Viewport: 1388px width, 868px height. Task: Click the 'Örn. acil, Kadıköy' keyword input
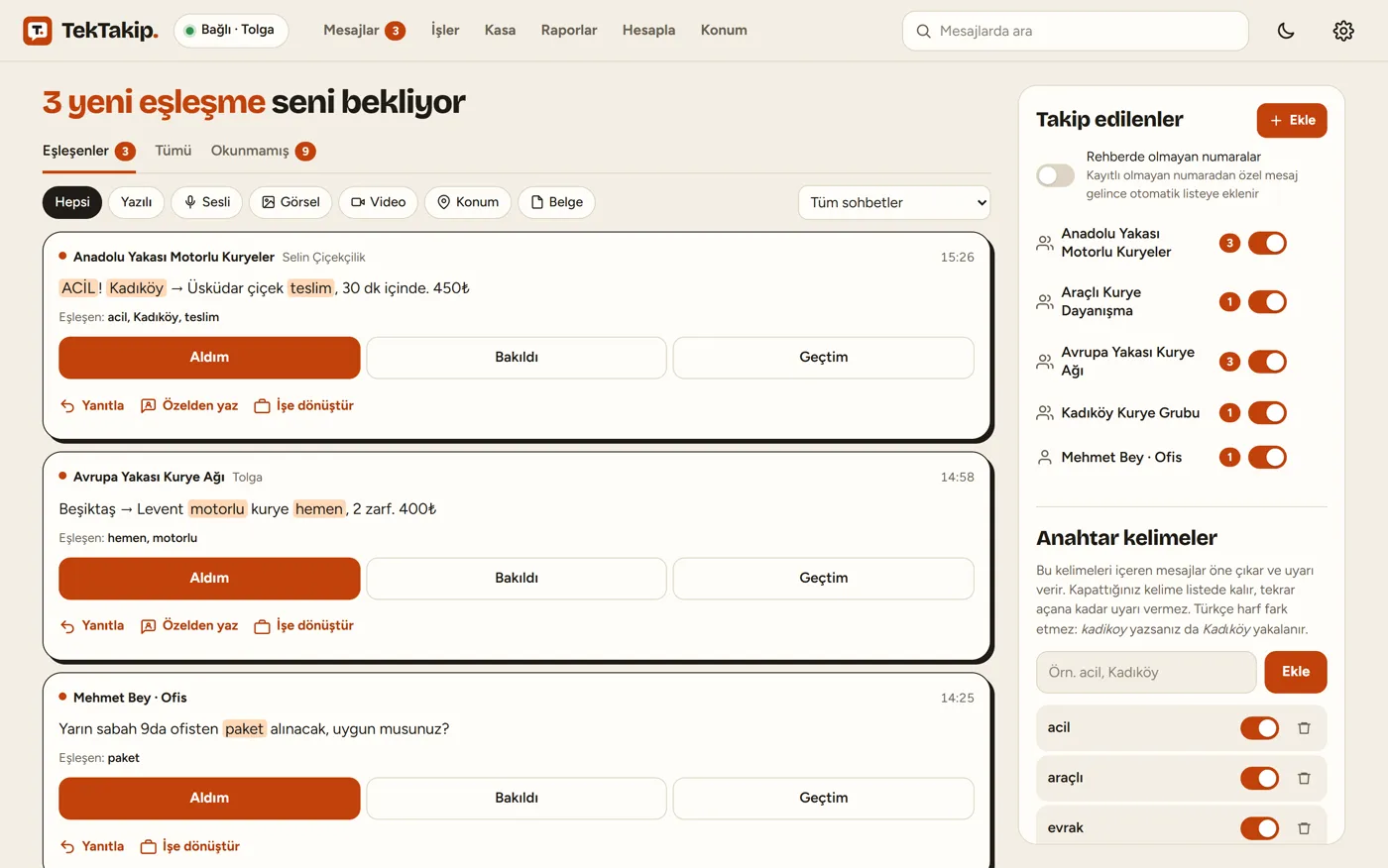tap(1146, 672)
